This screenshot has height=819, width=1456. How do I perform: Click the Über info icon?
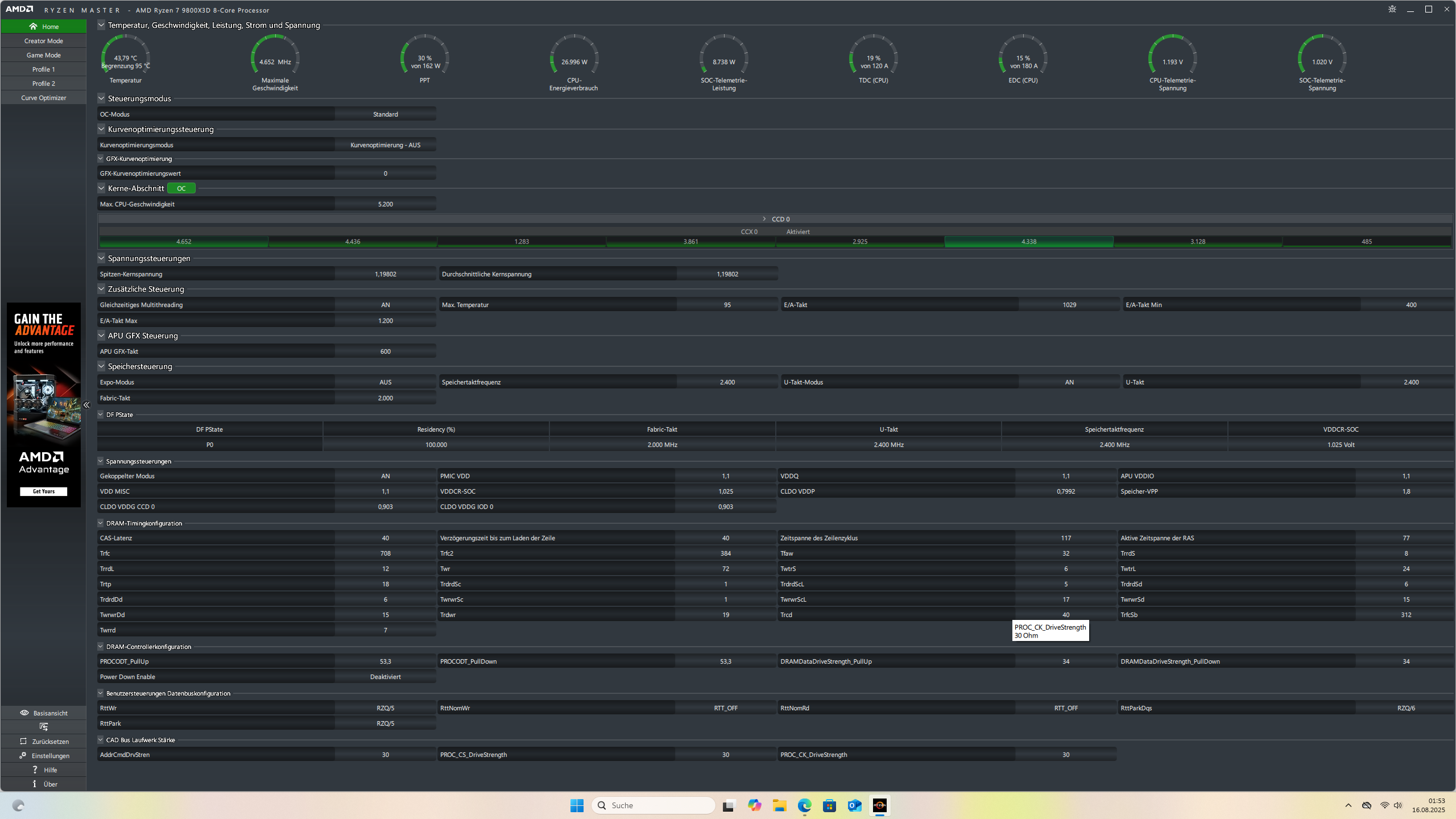(x=35, y=784)
